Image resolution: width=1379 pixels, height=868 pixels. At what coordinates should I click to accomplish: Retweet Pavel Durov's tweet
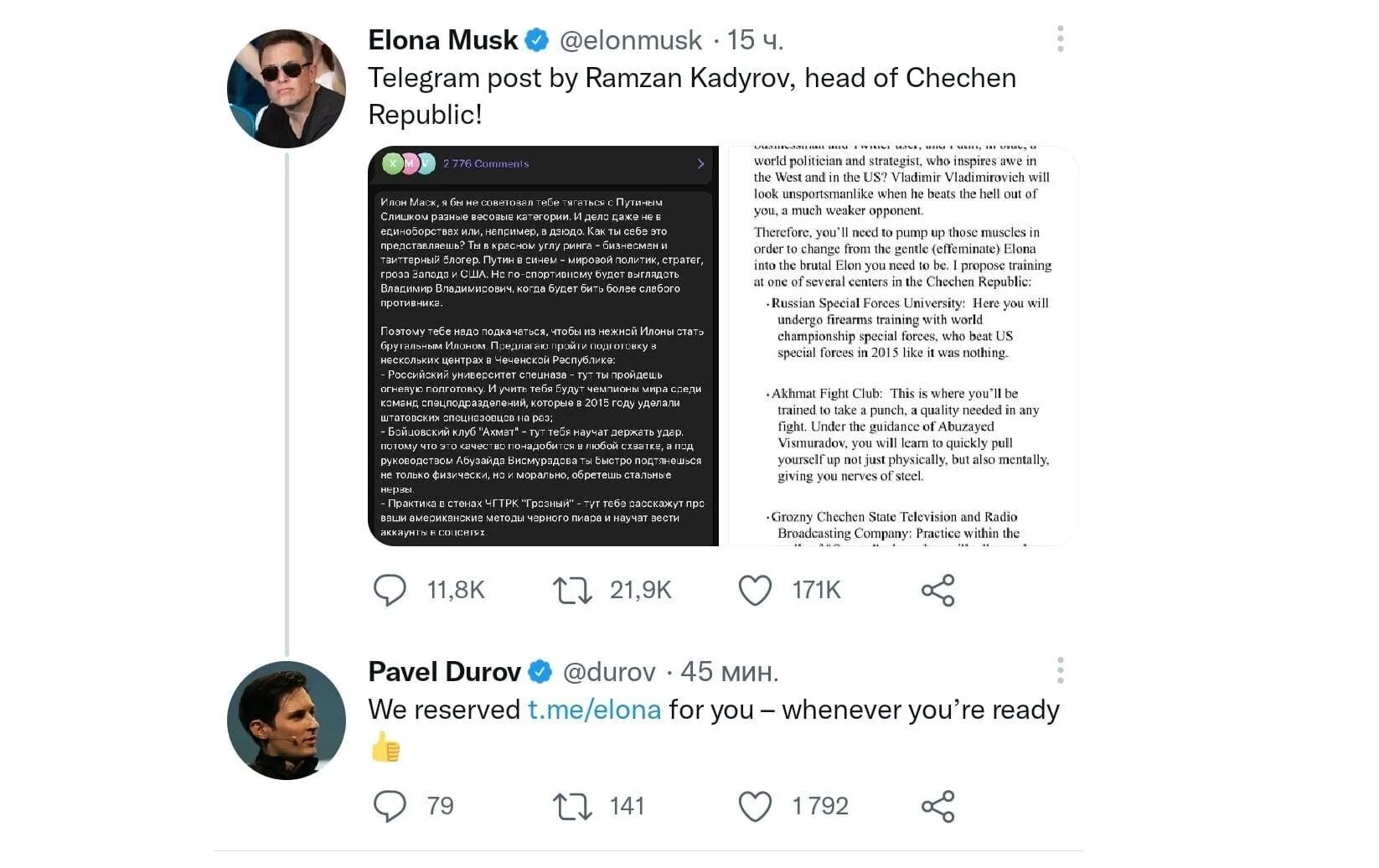[572, 806]
